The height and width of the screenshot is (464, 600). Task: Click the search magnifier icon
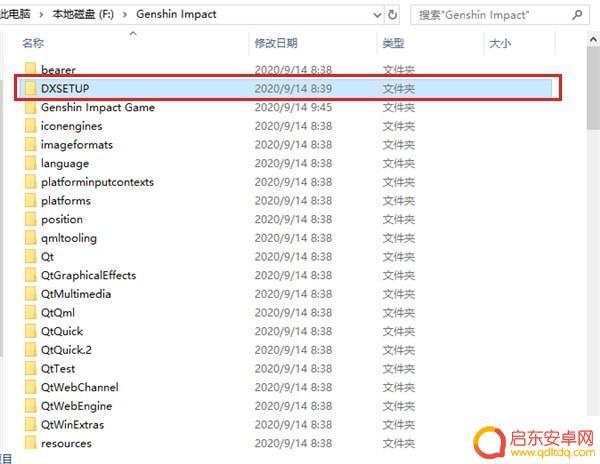[577, 15]
